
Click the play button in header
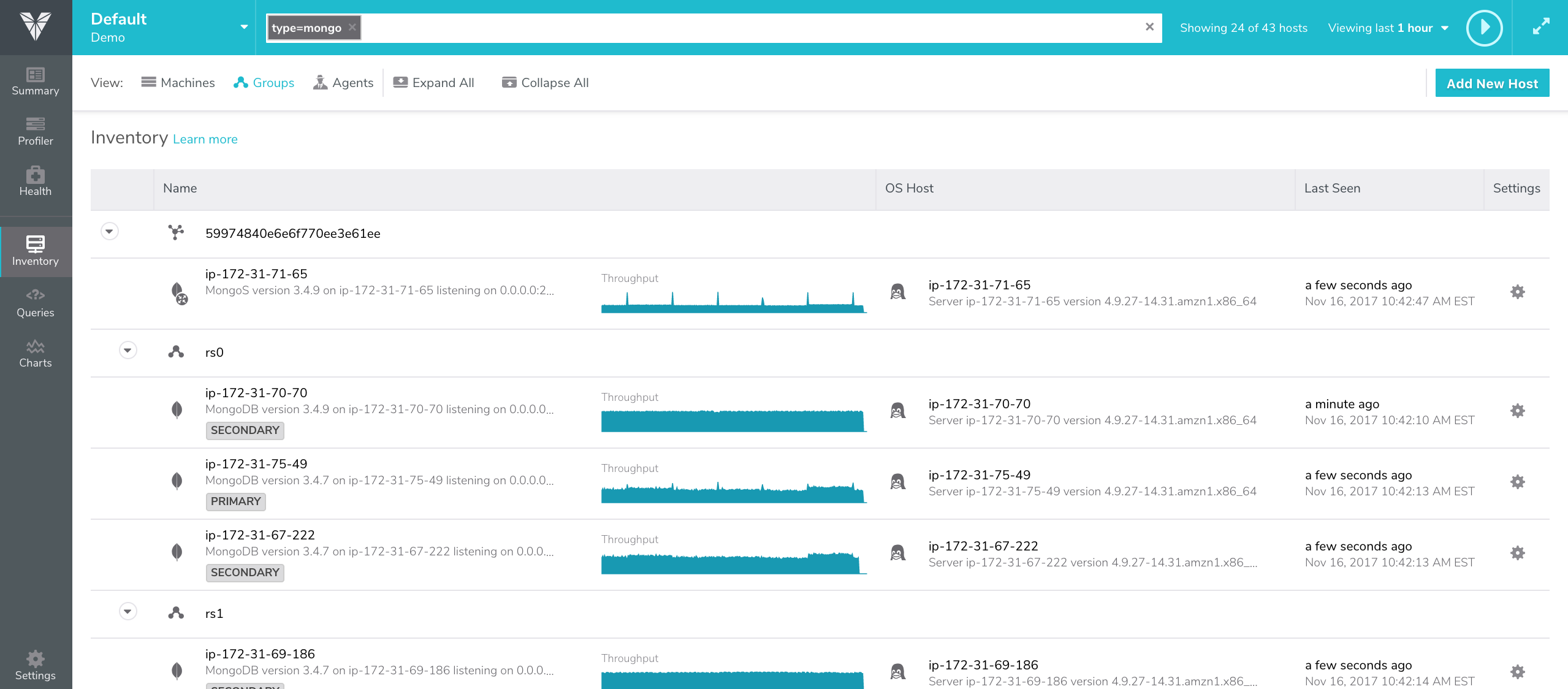[1484, 28]
